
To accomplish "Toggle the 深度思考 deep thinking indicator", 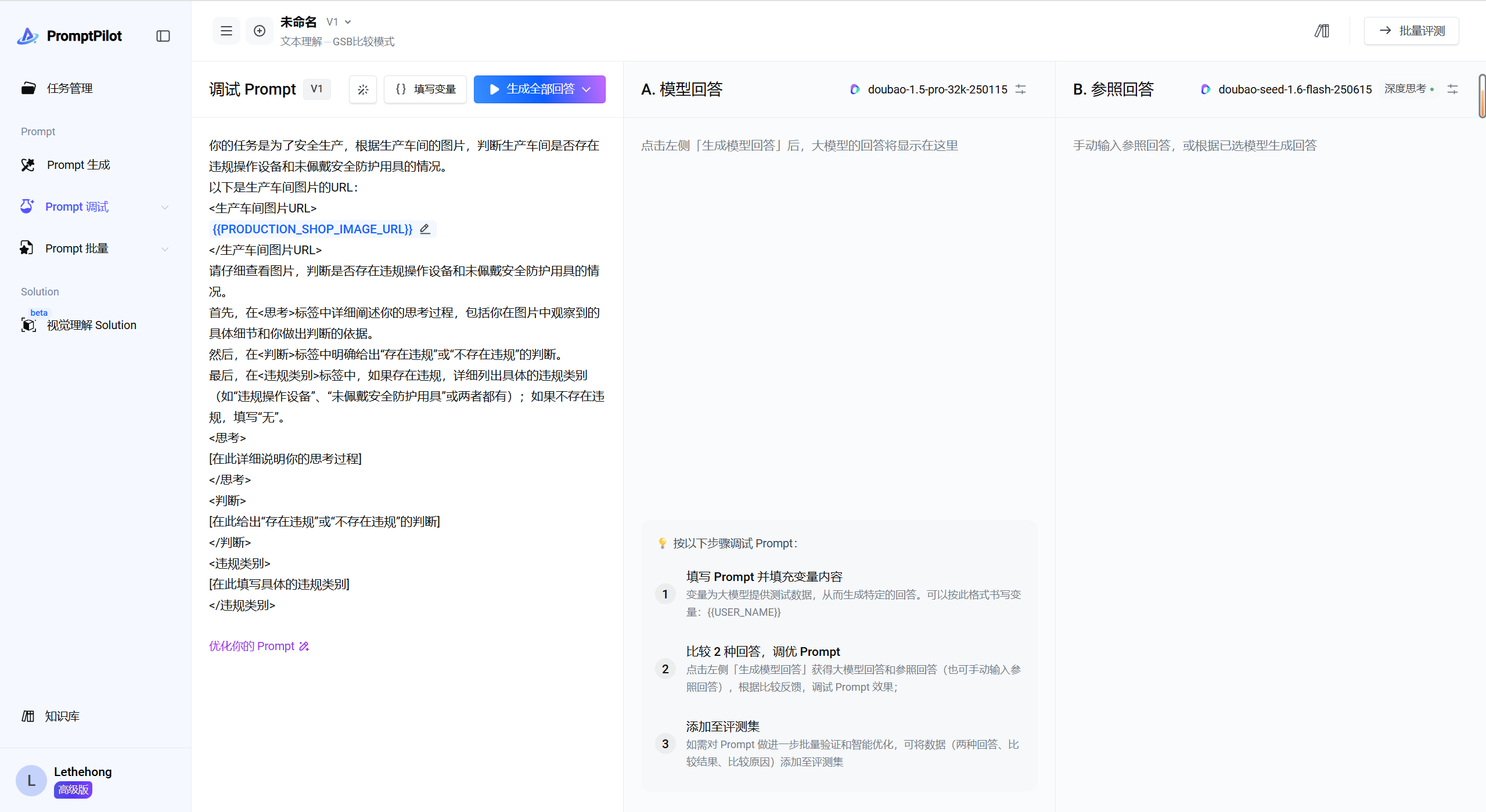I will coord(1409,89).
